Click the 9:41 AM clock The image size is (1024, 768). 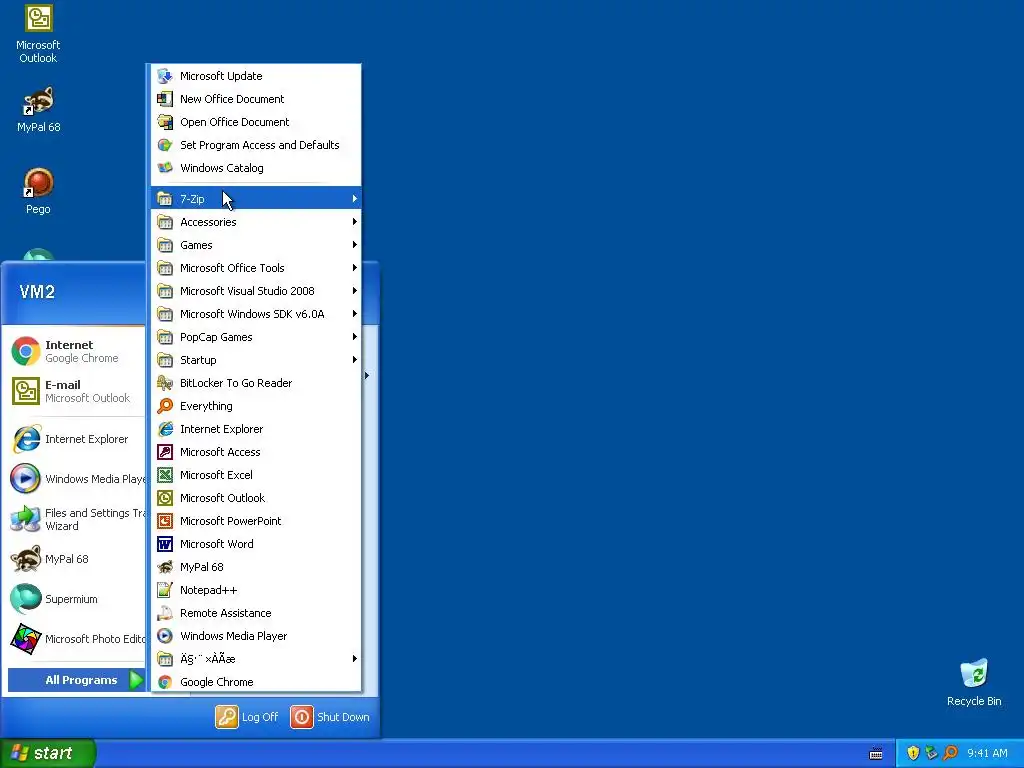coord(987,753)
